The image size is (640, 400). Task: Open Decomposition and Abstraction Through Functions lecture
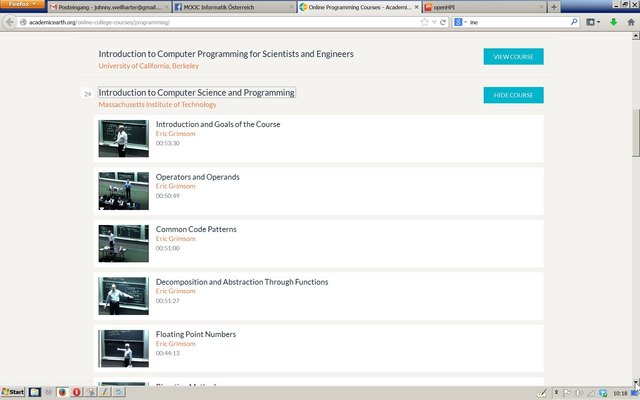[242, 282]
